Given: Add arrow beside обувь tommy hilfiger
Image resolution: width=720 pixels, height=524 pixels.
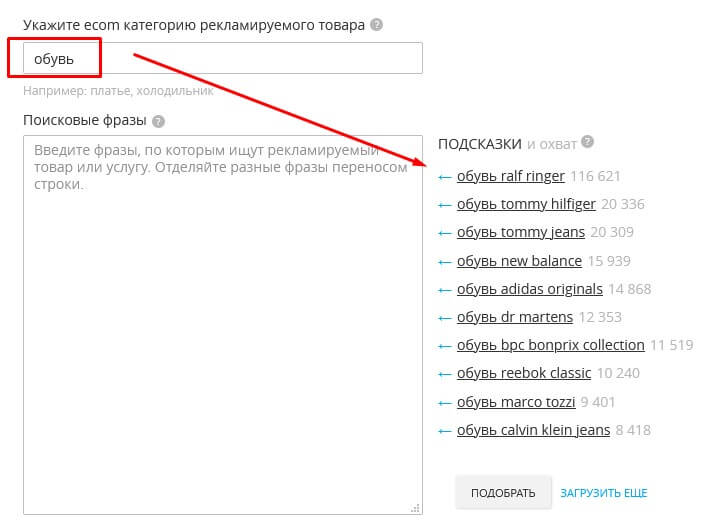Looking at the screenshot, I should point(444,205).
